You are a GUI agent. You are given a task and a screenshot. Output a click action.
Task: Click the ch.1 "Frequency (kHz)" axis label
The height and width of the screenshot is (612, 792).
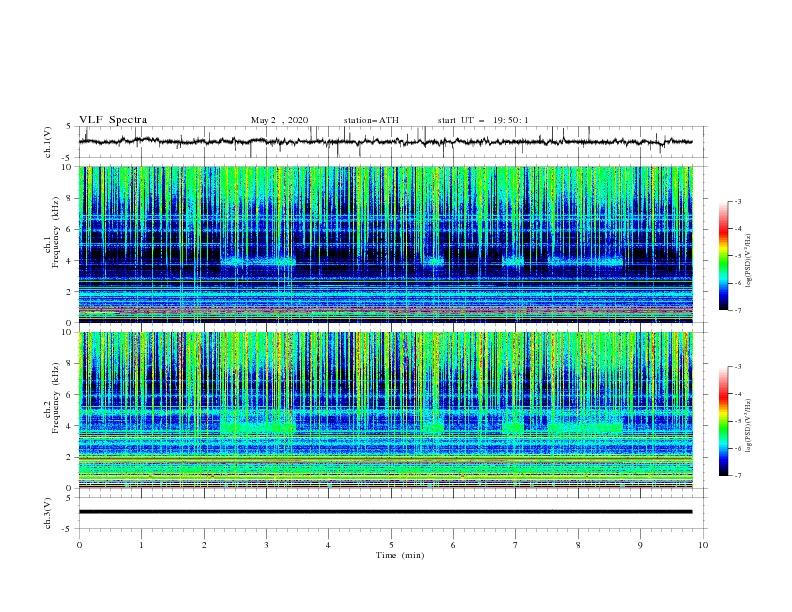[x=56, y=233]
